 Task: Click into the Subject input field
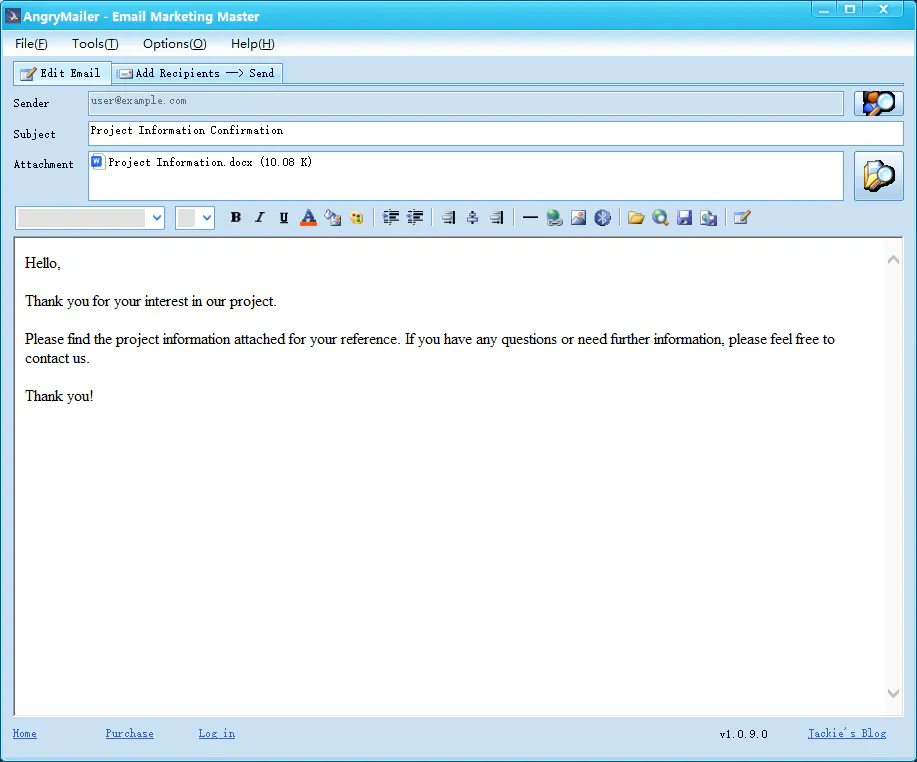tap(495, 133)
